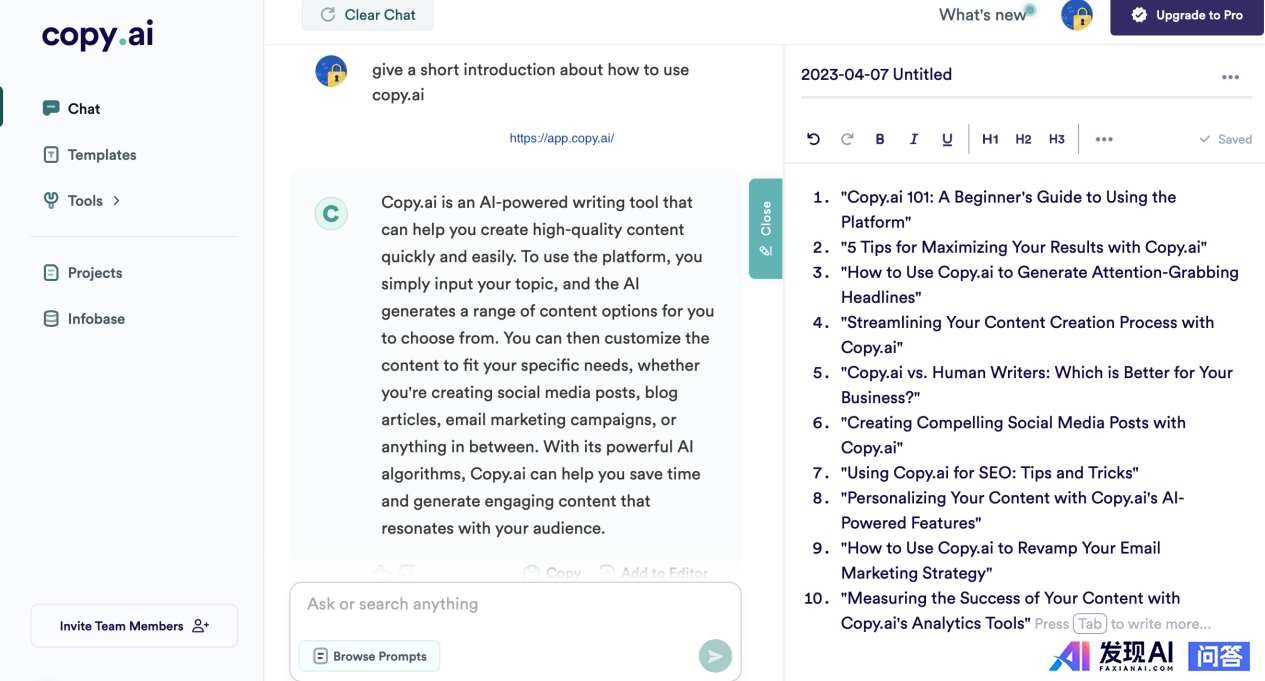Upgrade to Pro plan
The height and width of the screenshot is (681, 1265).
click(x=1187, y=17)
